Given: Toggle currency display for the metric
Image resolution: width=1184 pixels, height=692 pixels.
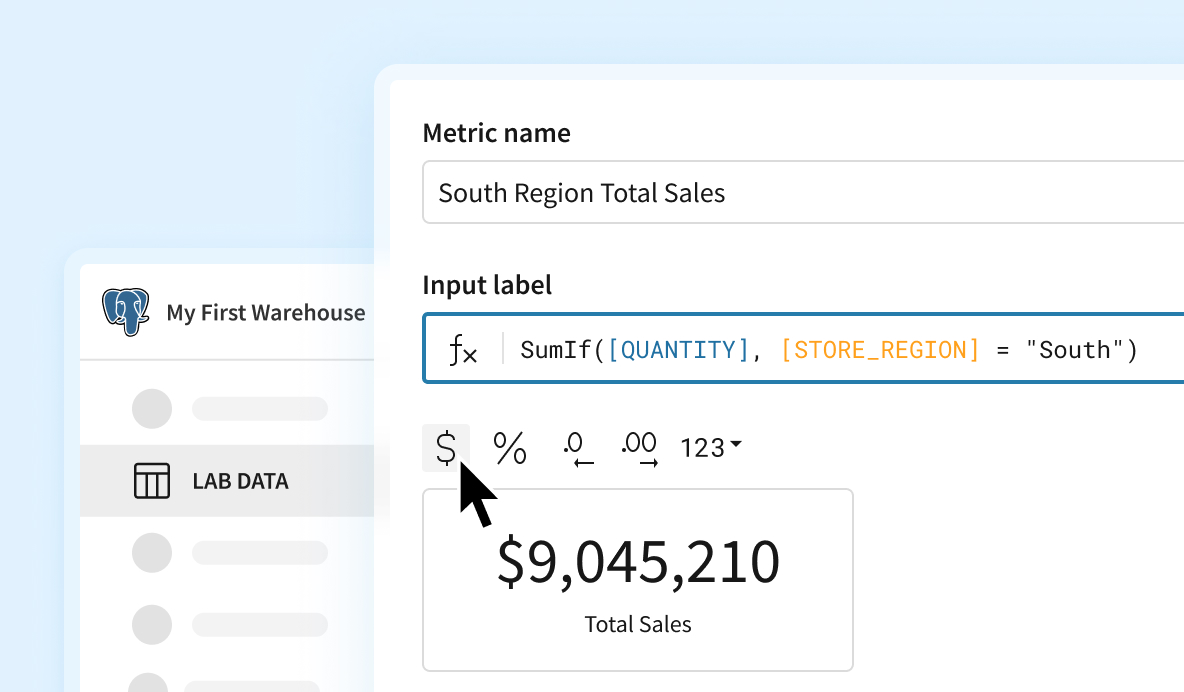Looking at the screenshot, I should tap(446, 448).
